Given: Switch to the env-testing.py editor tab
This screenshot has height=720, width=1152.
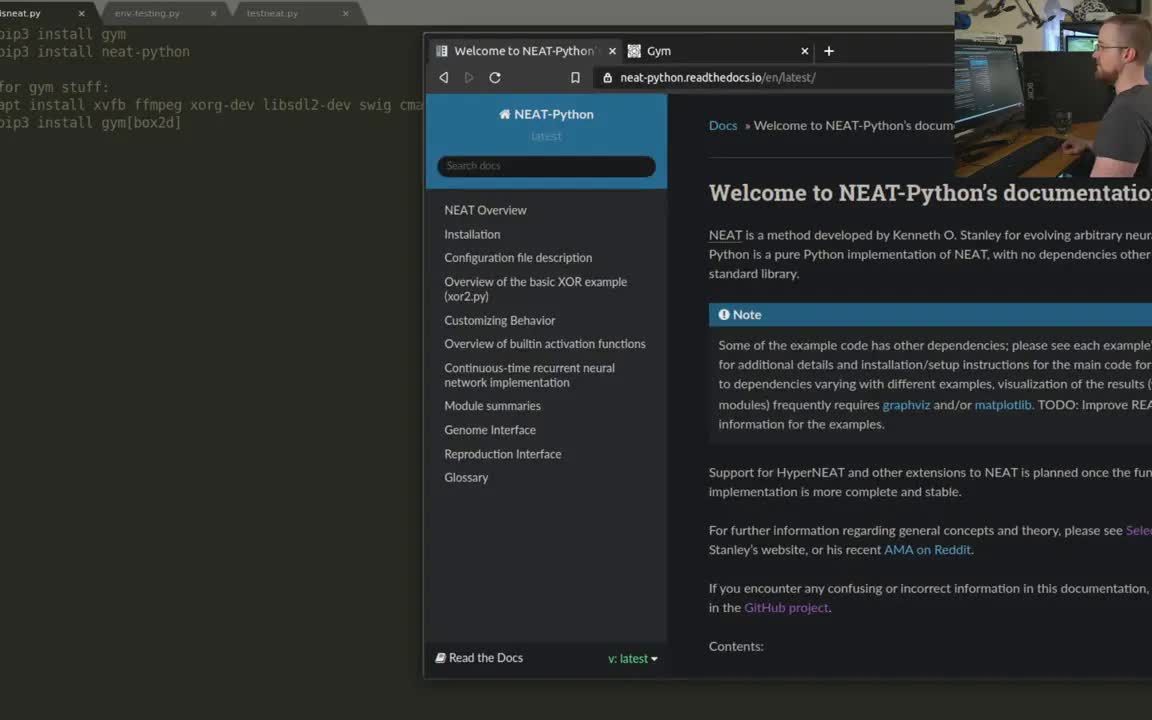Looking at the screenshot, I should (x=146, y=13).
